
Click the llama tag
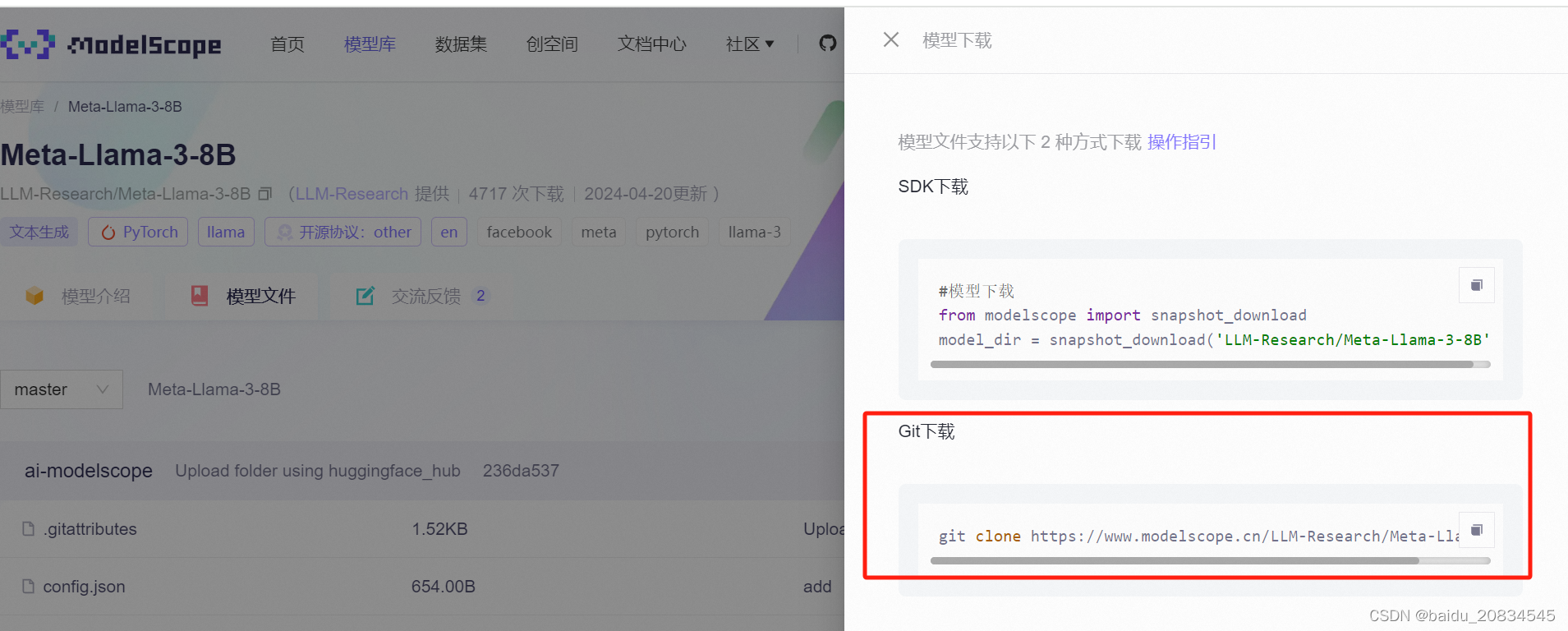pos(226,233)
